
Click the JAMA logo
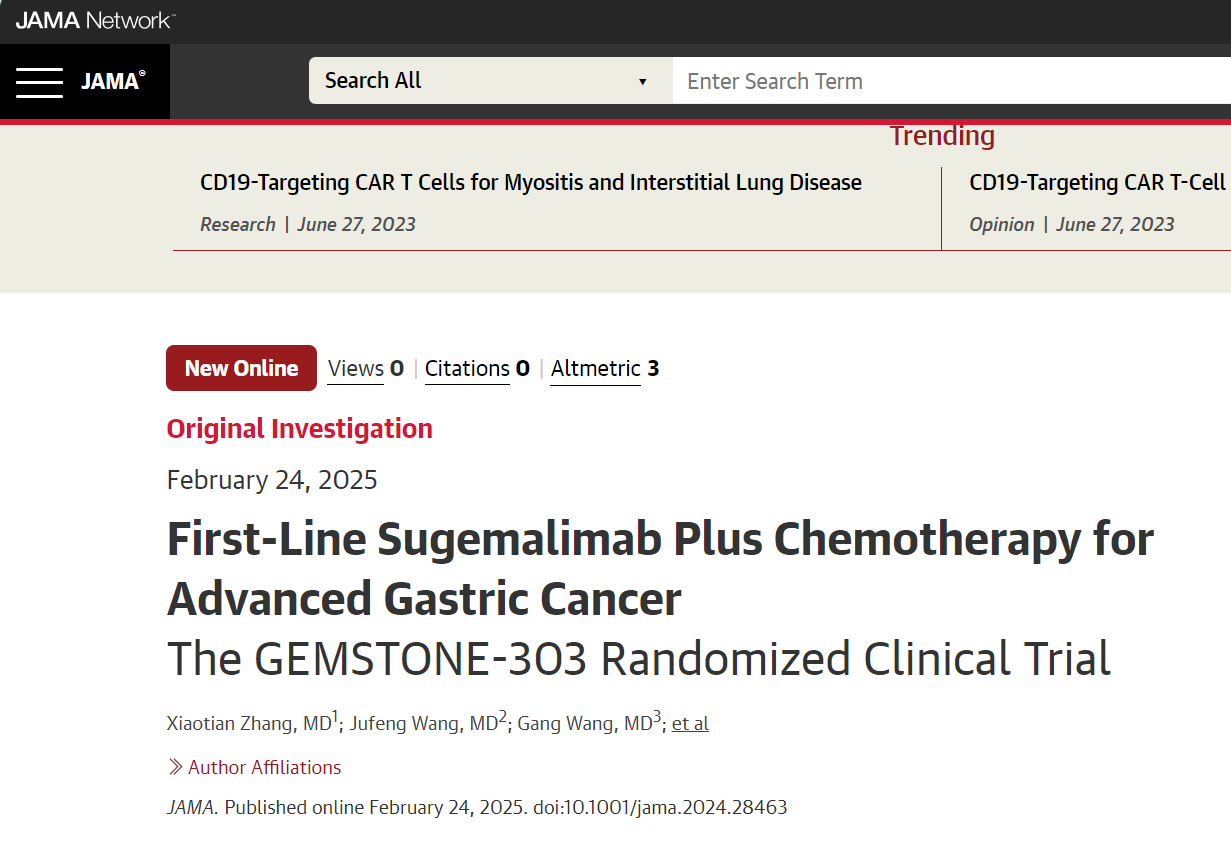tap(113, 81)
